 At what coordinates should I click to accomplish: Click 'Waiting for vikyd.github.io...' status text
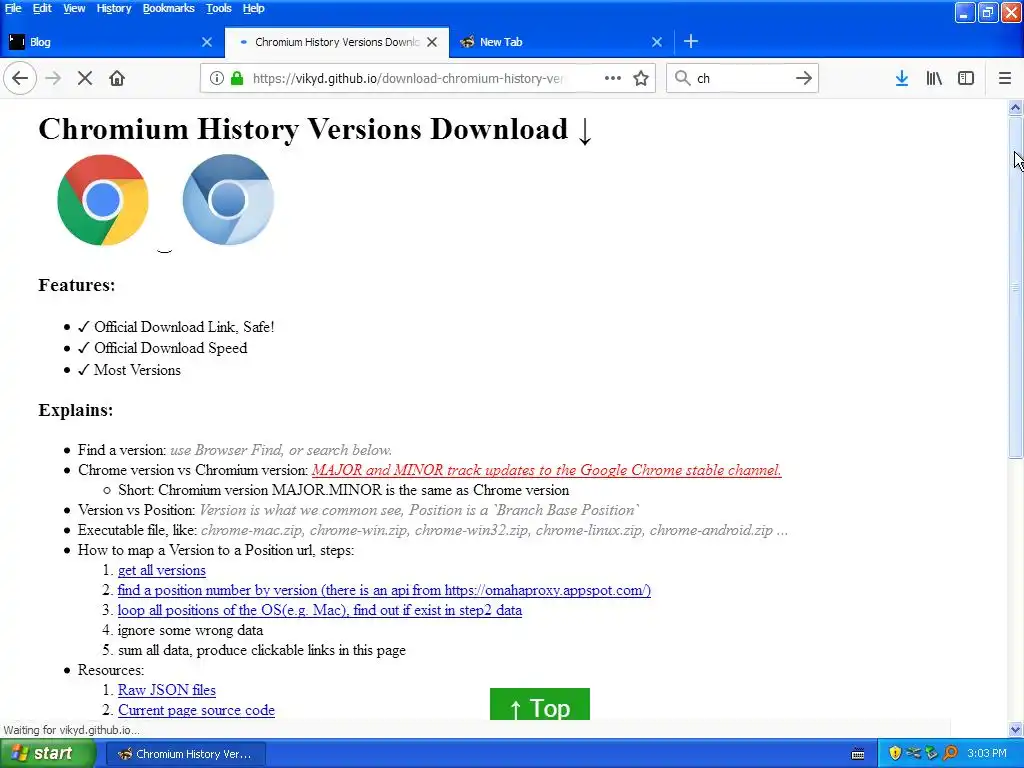72,730
